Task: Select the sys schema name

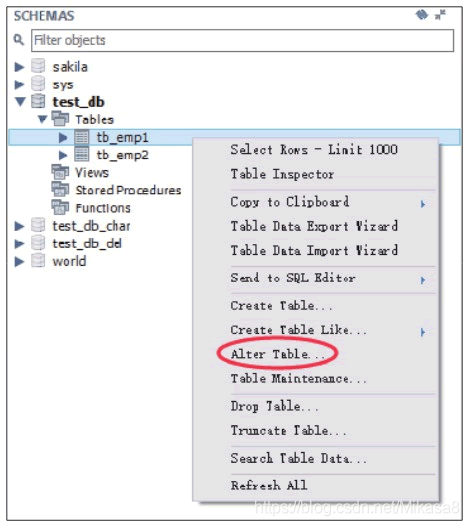Action: [63, 85]
